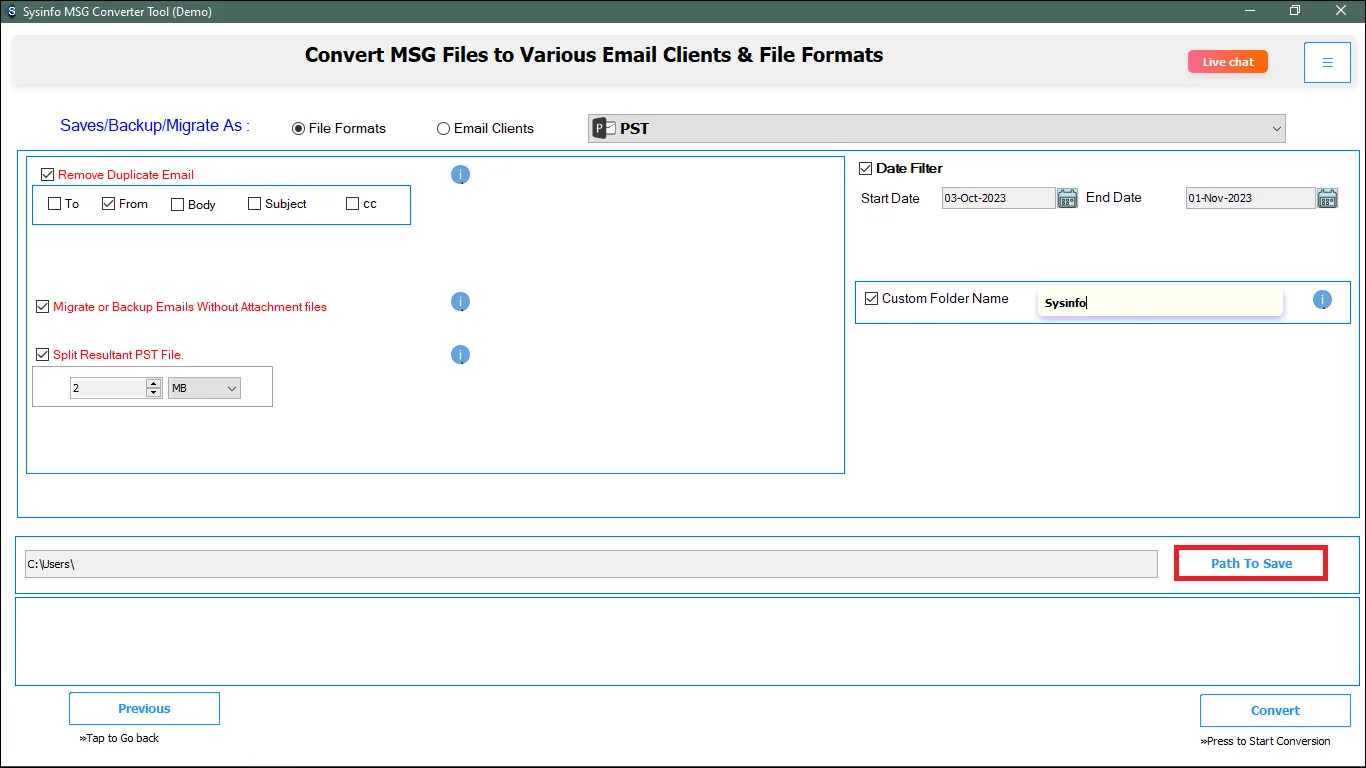Expand the PST format dropdown
This screenshot has height=768, width=1366.
click(1276, 129)
